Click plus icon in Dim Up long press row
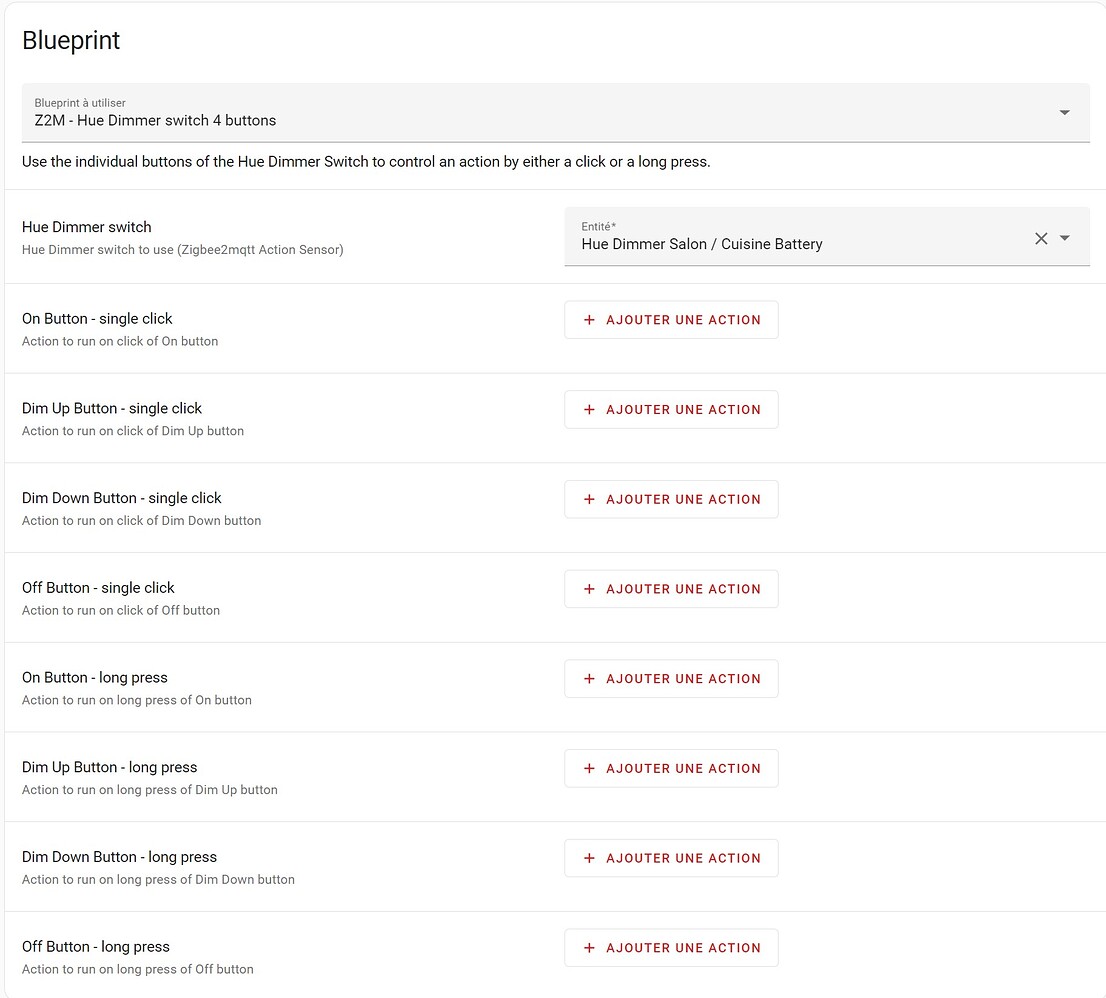1106x998 pixels. pos(589,768)
